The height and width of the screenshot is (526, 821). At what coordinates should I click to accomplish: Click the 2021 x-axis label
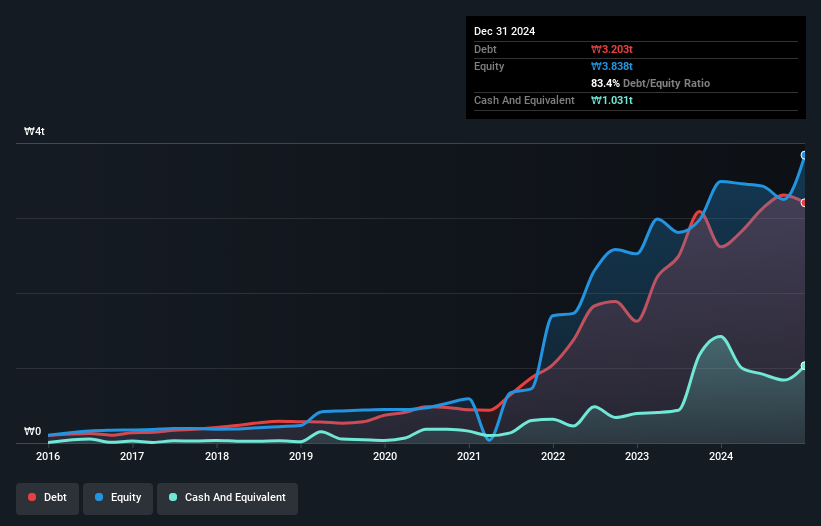point(469,456)
